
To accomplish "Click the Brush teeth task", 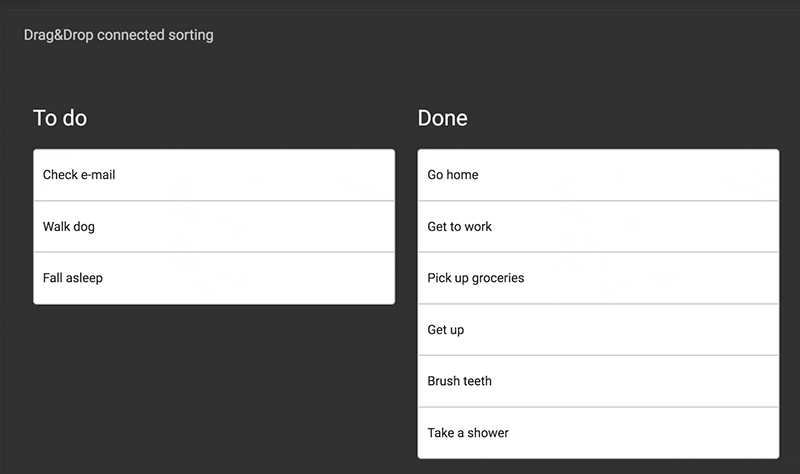I will (x=598, y=381).
